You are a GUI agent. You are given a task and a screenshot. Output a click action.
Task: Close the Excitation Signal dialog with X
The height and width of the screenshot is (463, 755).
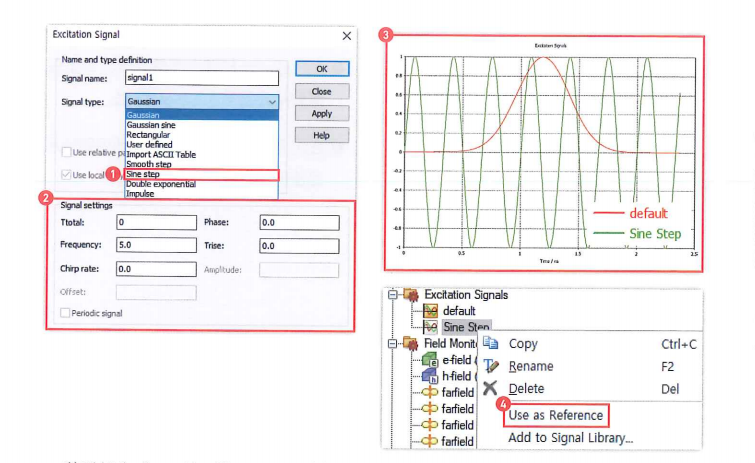pos(347,36)
